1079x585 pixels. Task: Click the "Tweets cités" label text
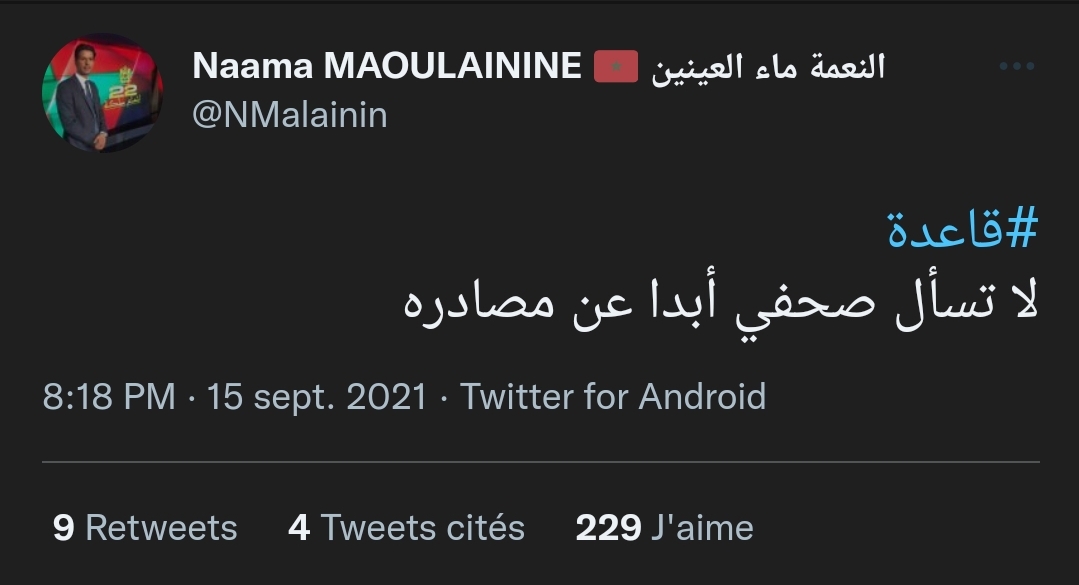tap(423, 527)
